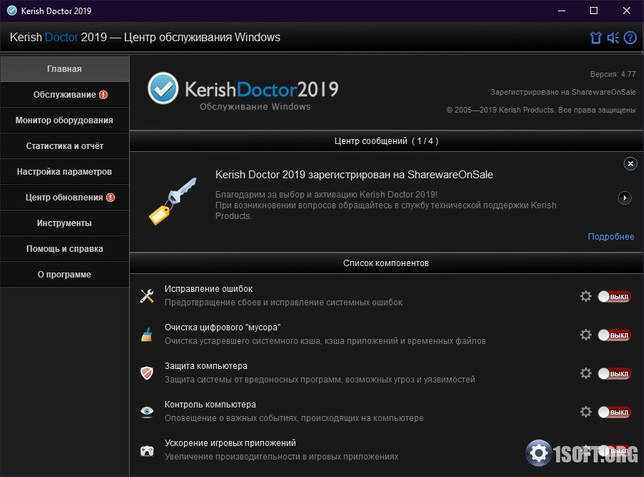Open Монитор оборудования section
This screenshot has width=644, height=477.
click(x=64, y=120)
